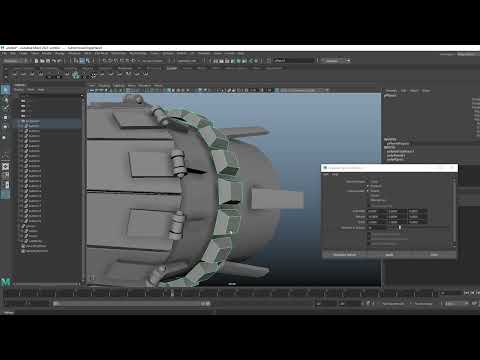The width and height of the screenshot is (480, 360).
Task: Click the Save Scene icon on status line
Action: [48, 61]
